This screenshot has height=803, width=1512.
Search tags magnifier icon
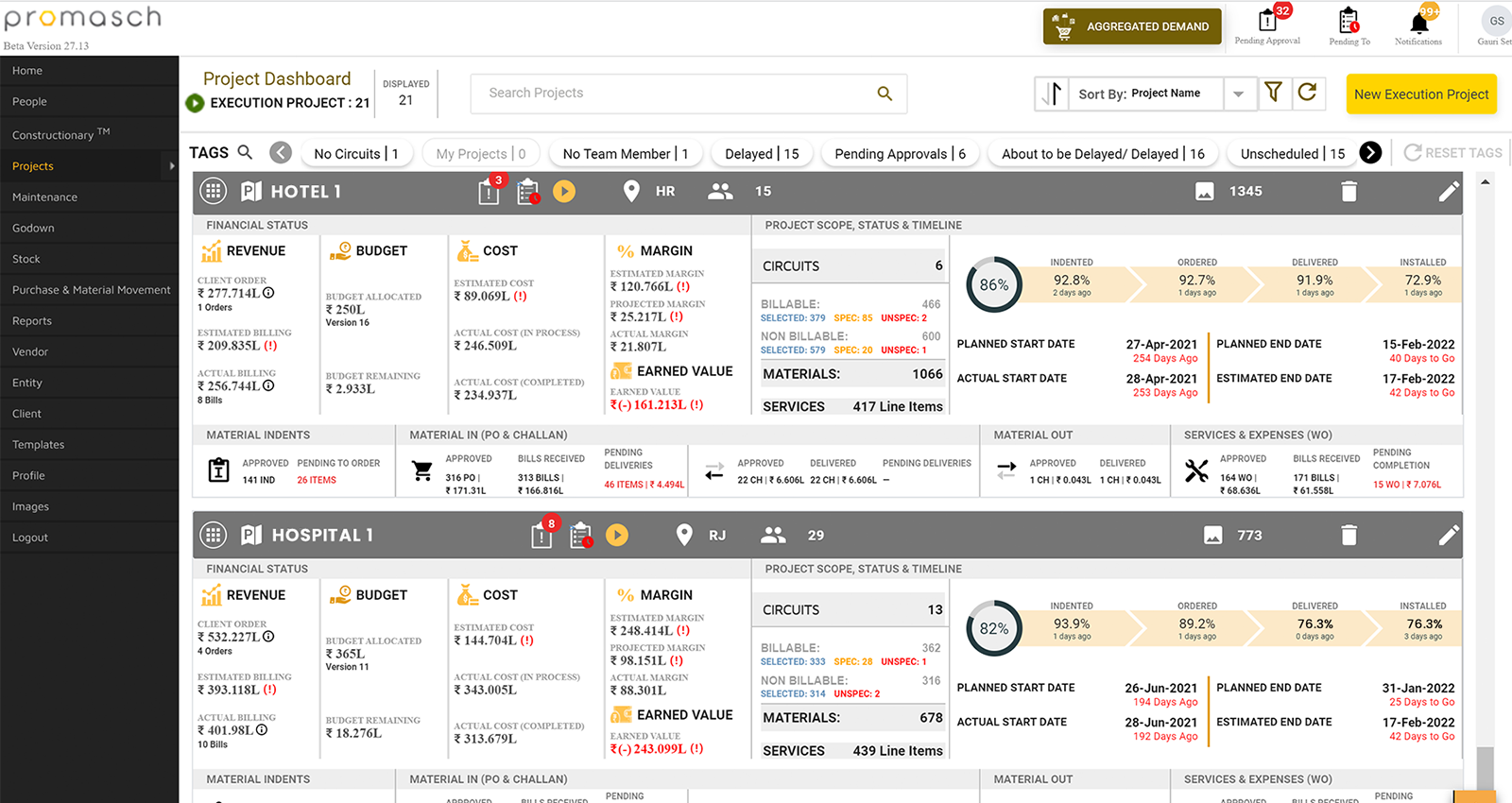click(245, 152)
